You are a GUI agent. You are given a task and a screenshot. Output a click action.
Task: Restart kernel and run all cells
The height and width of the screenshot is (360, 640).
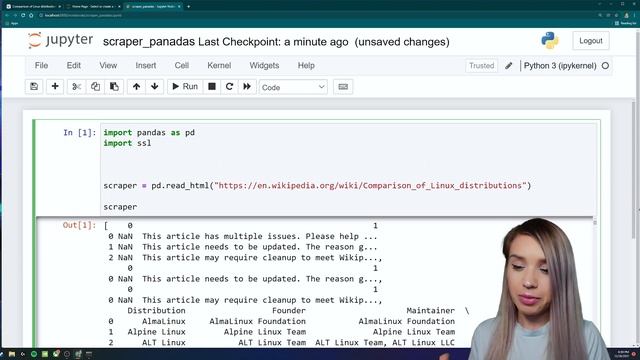pyautogui.click(x=247, y=87)
